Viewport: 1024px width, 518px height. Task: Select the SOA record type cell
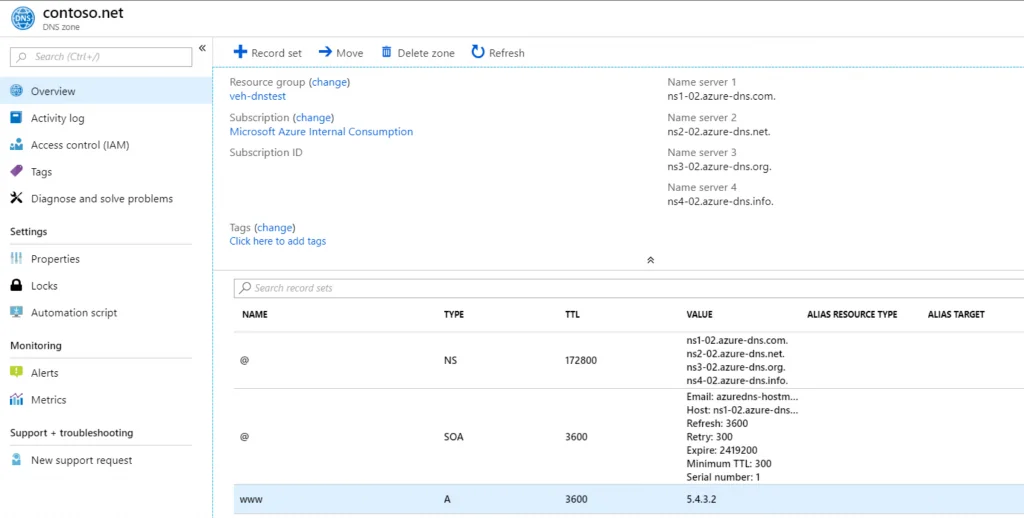(x=453, y=436)
